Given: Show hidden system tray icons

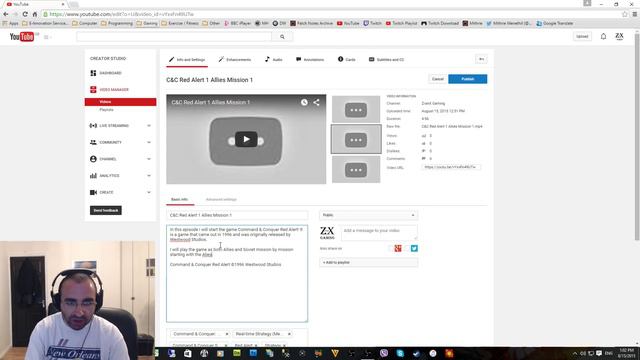Looking at the screenshot, I should click(575, 353).
